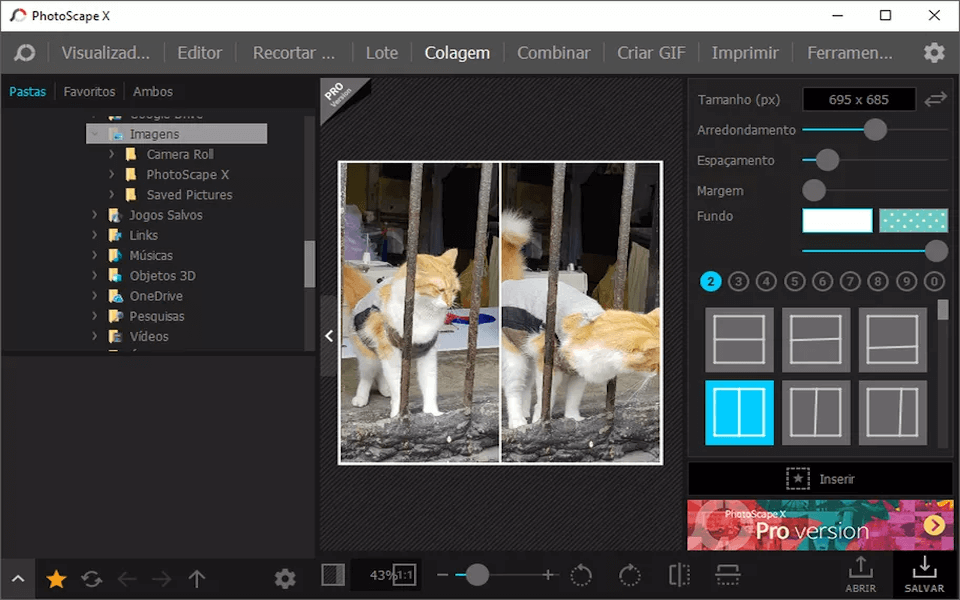Choose last vertical split layout in second row
960x600 pixels.
pos(892,413)
